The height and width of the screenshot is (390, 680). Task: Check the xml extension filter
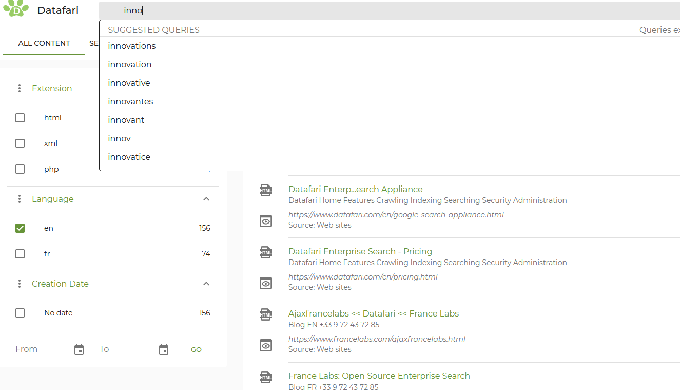tap(20, 143)
